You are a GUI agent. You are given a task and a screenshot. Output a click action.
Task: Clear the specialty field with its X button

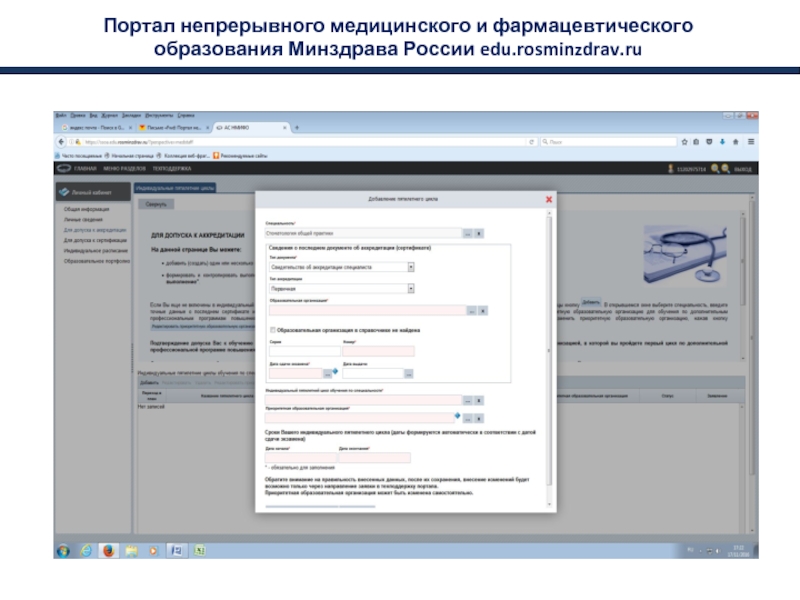pos(479,234)
